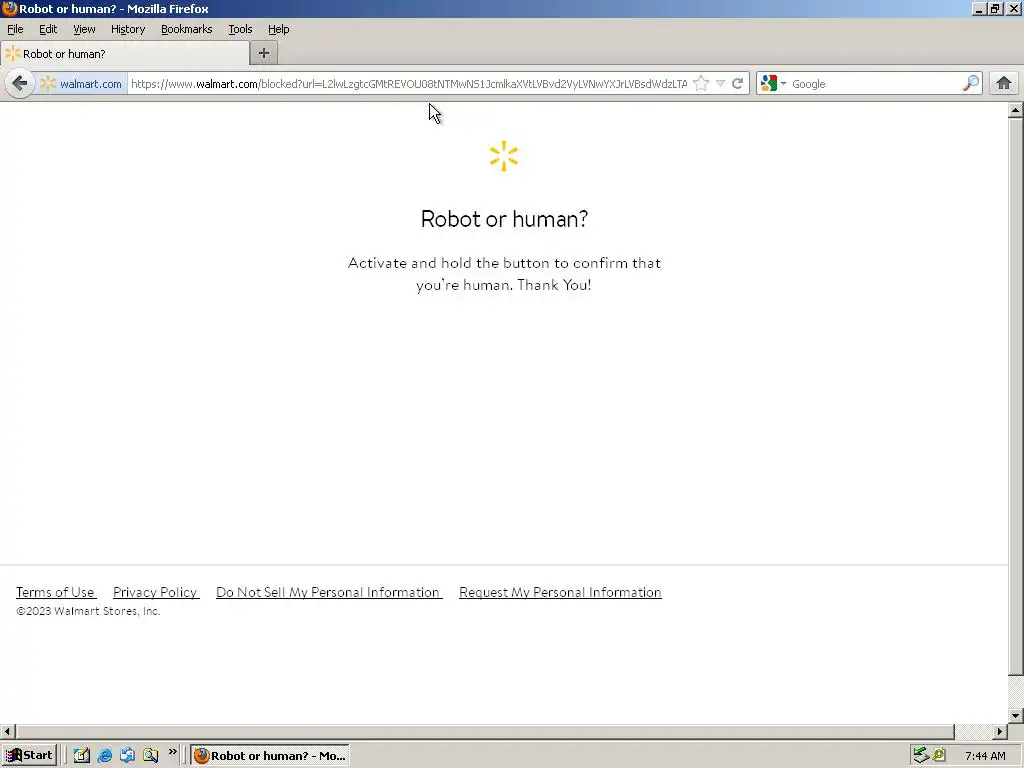Open the Edit menu
The width and height of the screenshot is (1024, 768).
click(48, 29)
